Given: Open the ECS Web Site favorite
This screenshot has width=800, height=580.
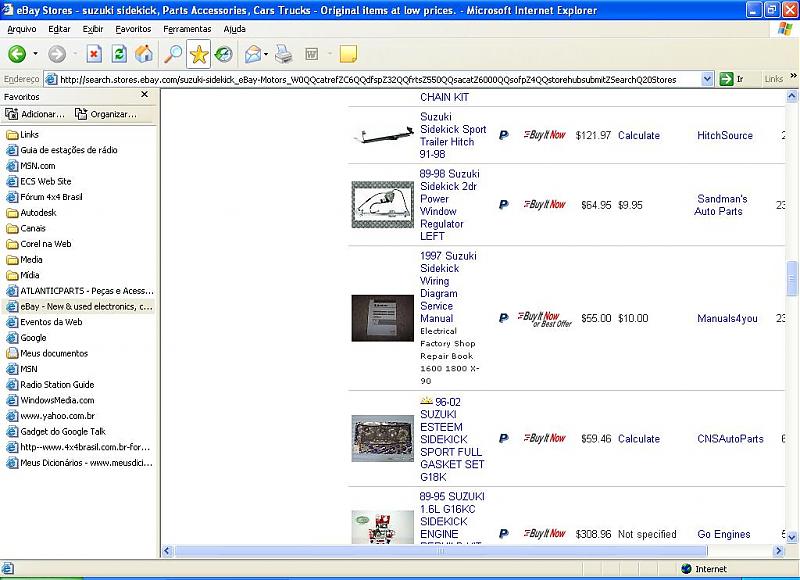Looking at the screenshot, I should [x=38, y=181].
